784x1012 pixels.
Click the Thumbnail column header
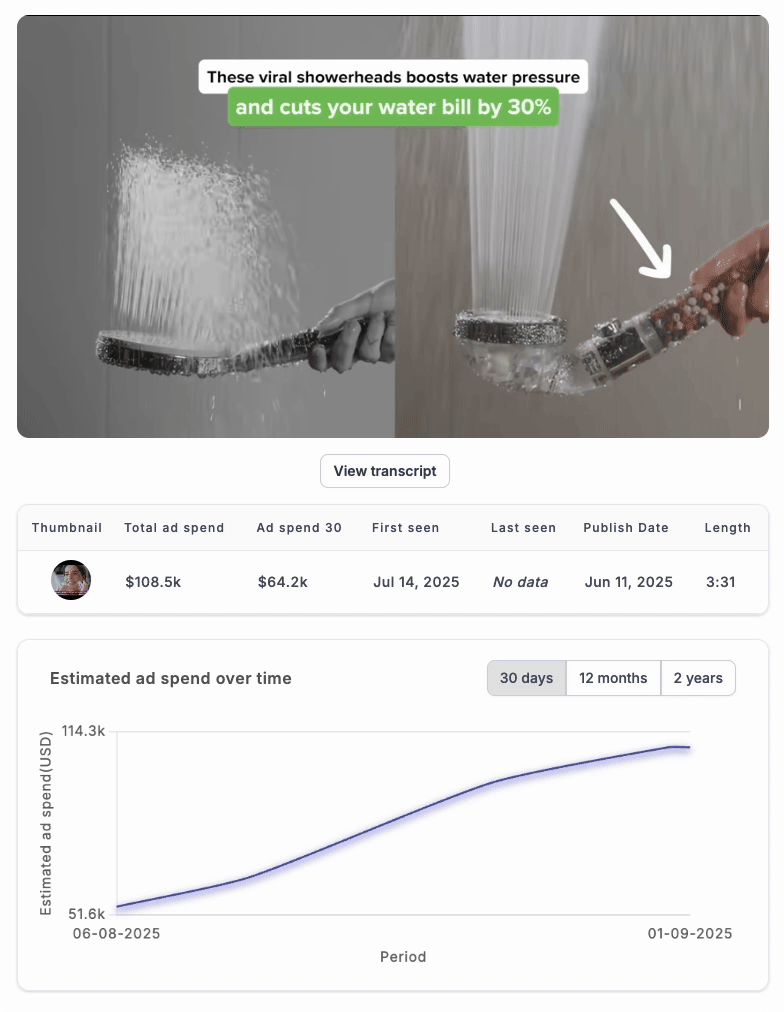coord(67,527)
